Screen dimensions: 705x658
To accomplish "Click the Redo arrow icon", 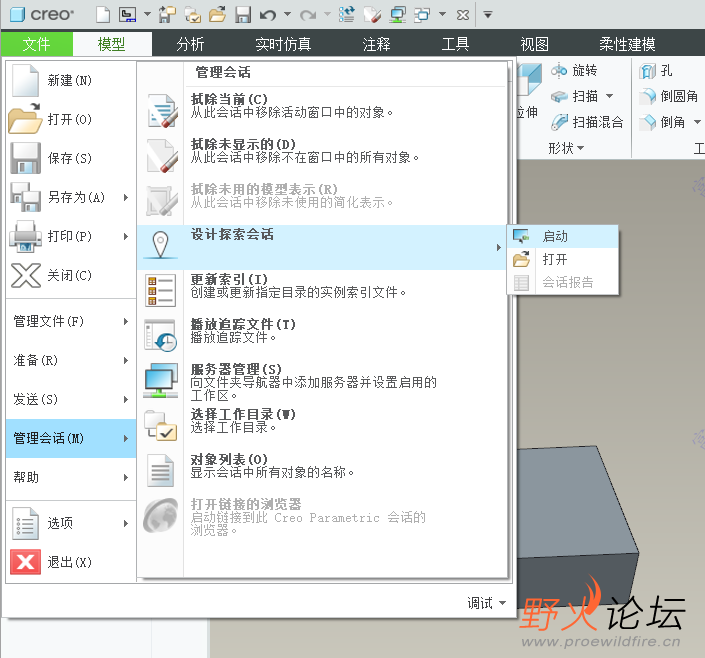I will click(x=308, y=15).
